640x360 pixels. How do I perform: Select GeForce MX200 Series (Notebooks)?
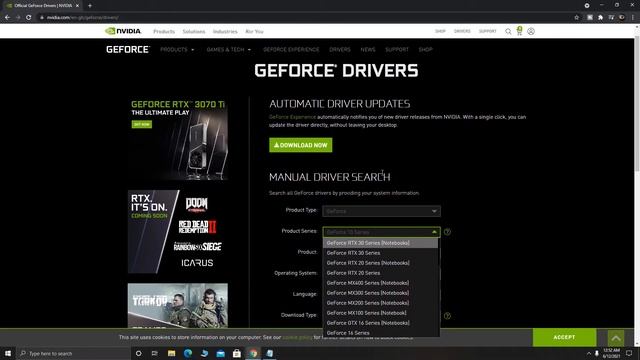point(380,303)
